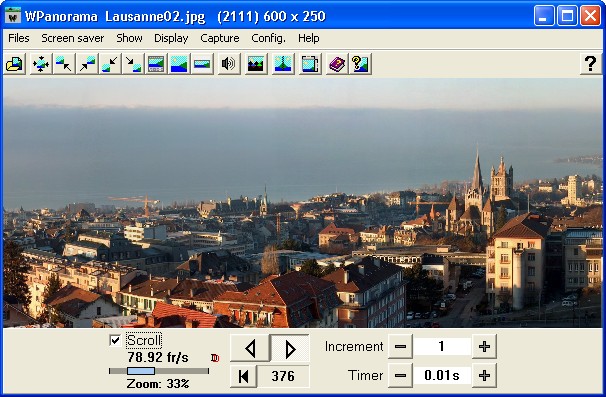Click the small reduced landscape toolbar icon
606x397 pixels.
202,64
